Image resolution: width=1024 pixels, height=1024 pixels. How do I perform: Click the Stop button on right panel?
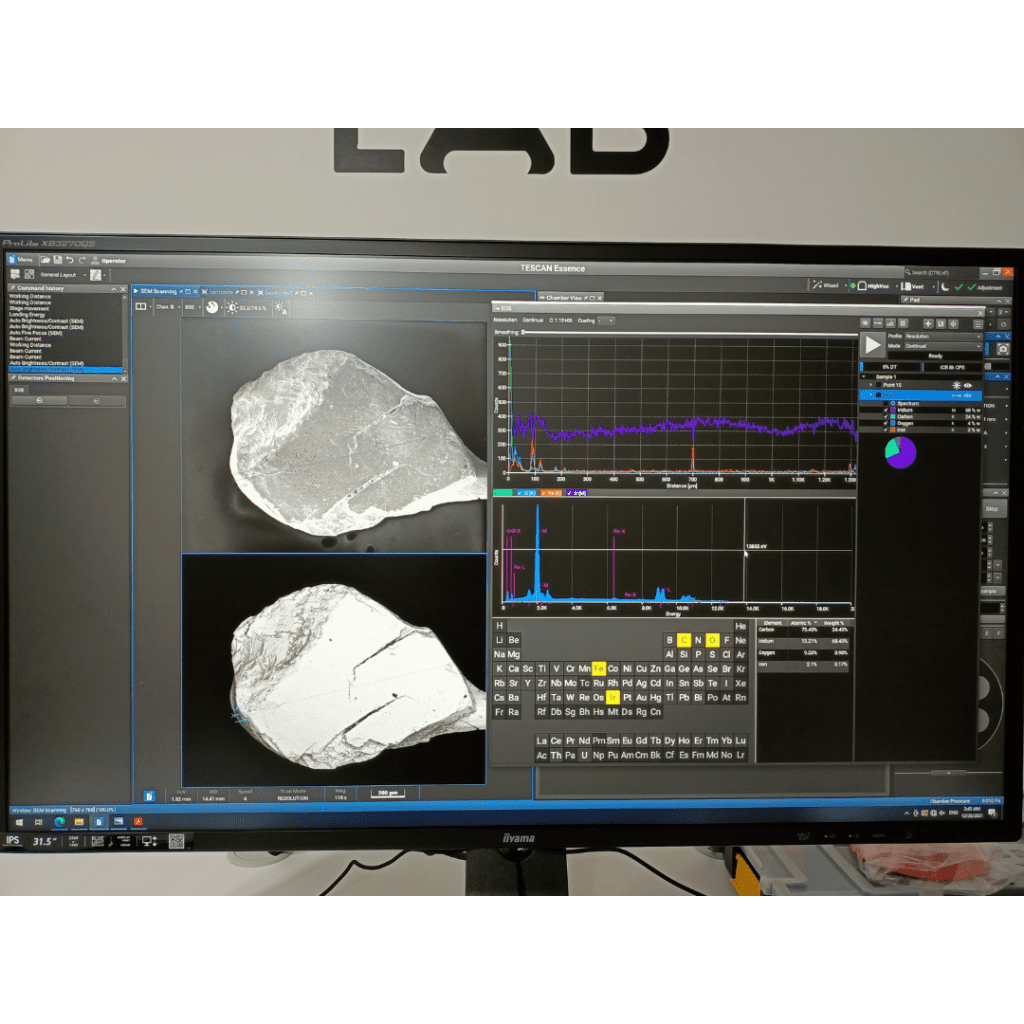coord(992,509)
